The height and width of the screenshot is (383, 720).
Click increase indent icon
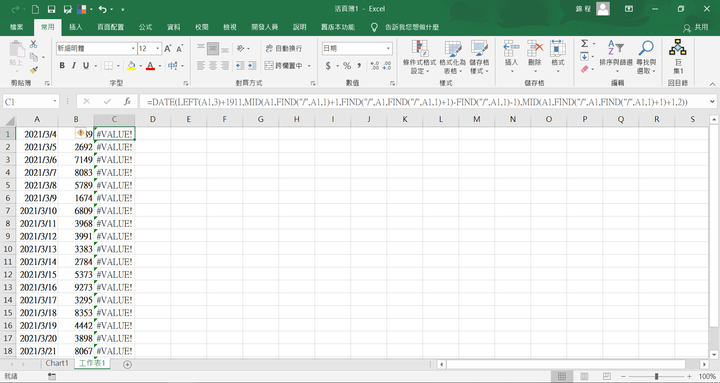coord(252,66)
